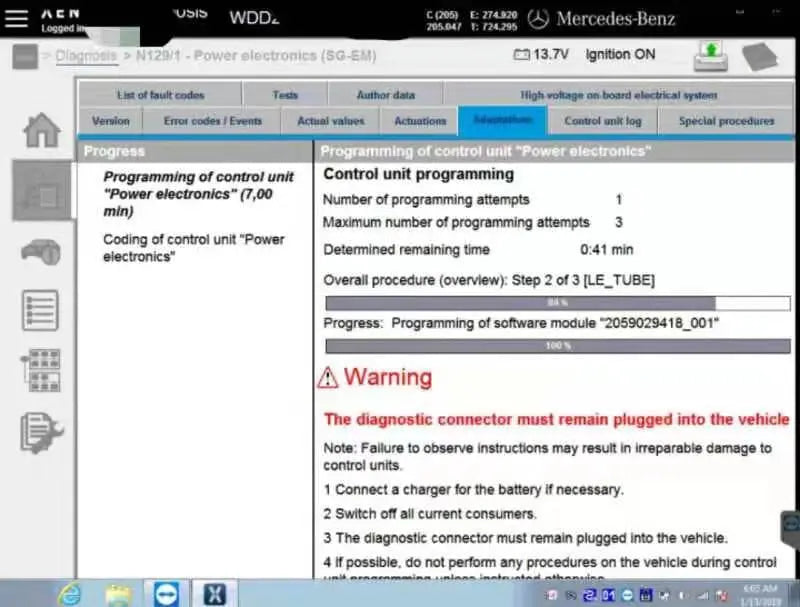The width and height of the screenshot is (800, 607).
Task: Open the Control unit log tab
Action: pos(603,121)
